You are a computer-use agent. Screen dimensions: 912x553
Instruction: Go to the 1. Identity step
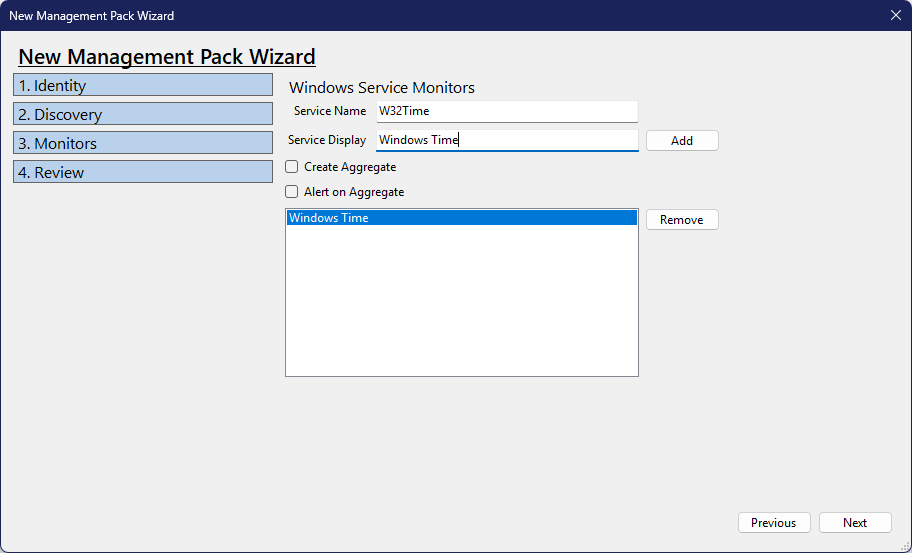click(x=143, y=85)
